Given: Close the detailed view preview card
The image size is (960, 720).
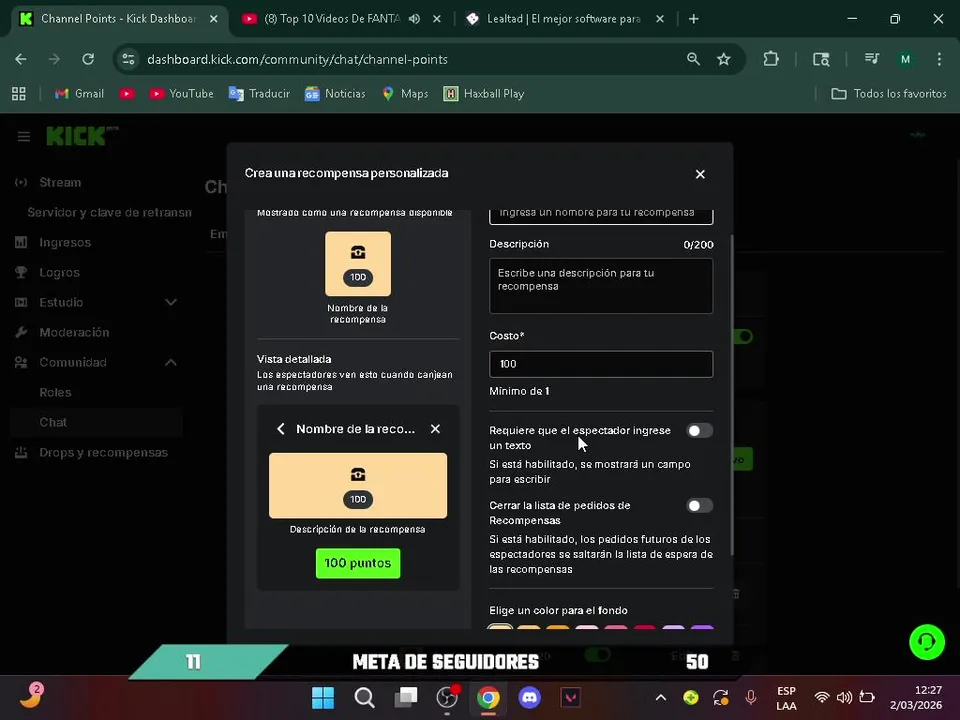Looking at the screenshot, I should point(435,429).
